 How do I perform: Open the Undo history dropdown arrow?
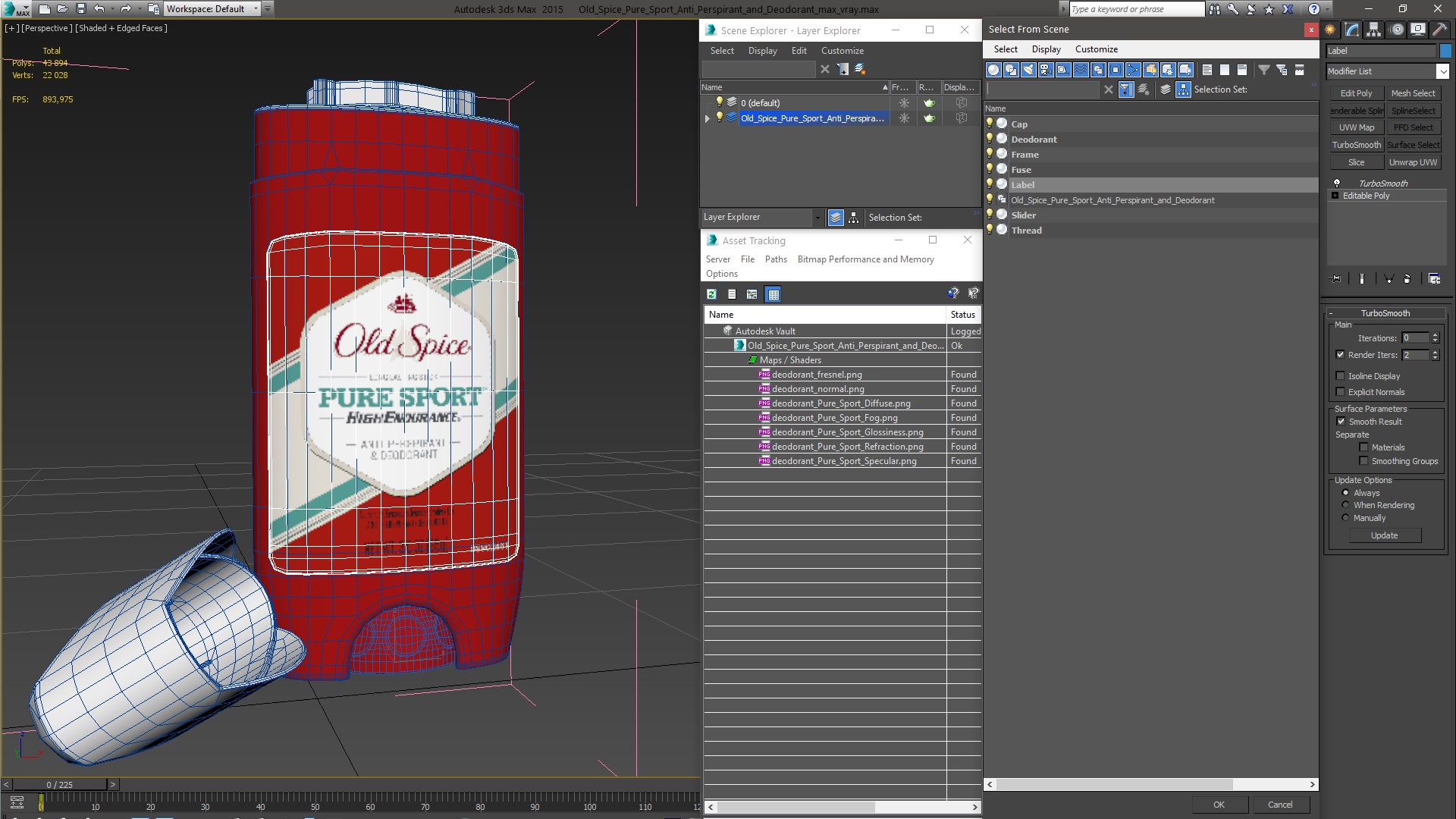click(111, 9)
